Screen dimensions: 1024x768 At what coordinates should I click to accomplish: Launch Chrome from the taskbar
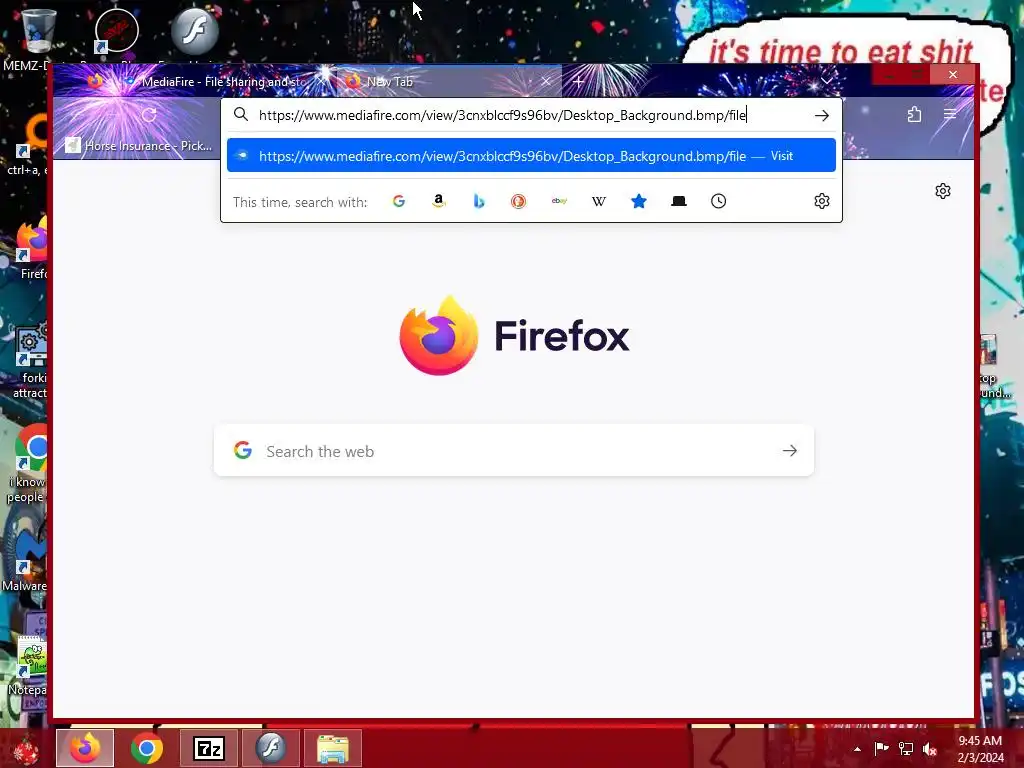click(x=147, y=748)
